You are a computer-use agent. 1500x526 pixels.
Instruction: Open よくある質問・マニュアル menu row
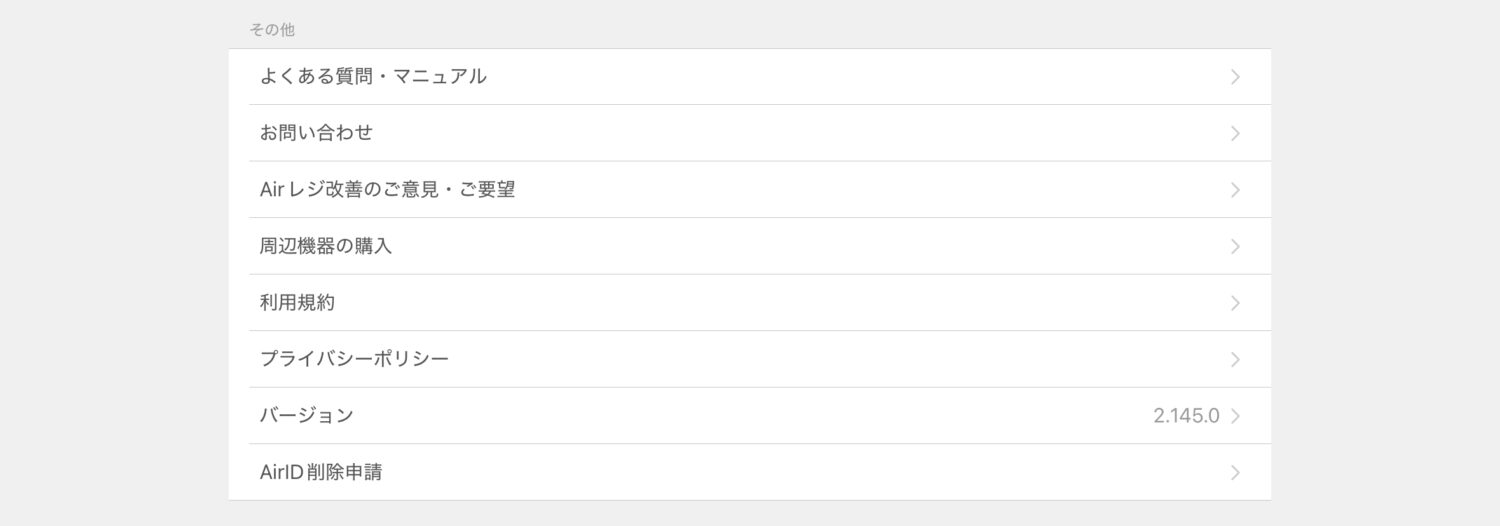373,76
